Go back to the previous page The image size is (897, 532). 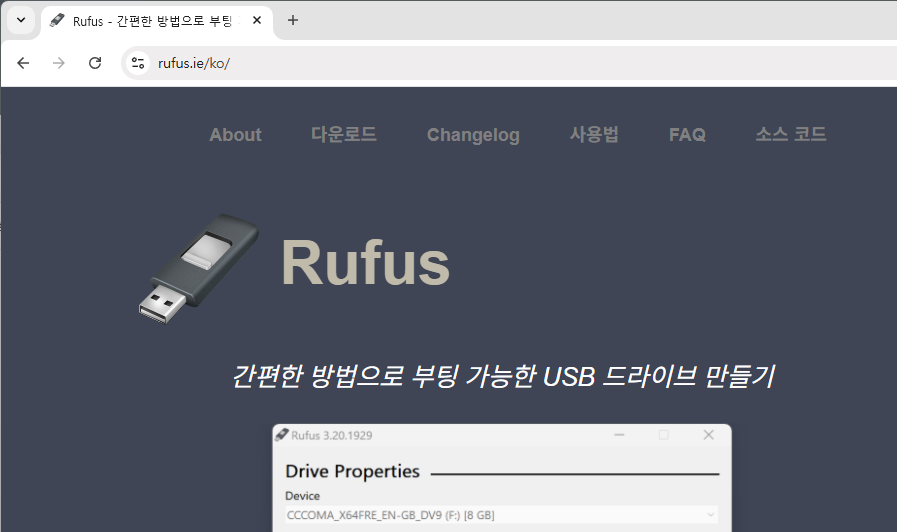coord(23,63)
